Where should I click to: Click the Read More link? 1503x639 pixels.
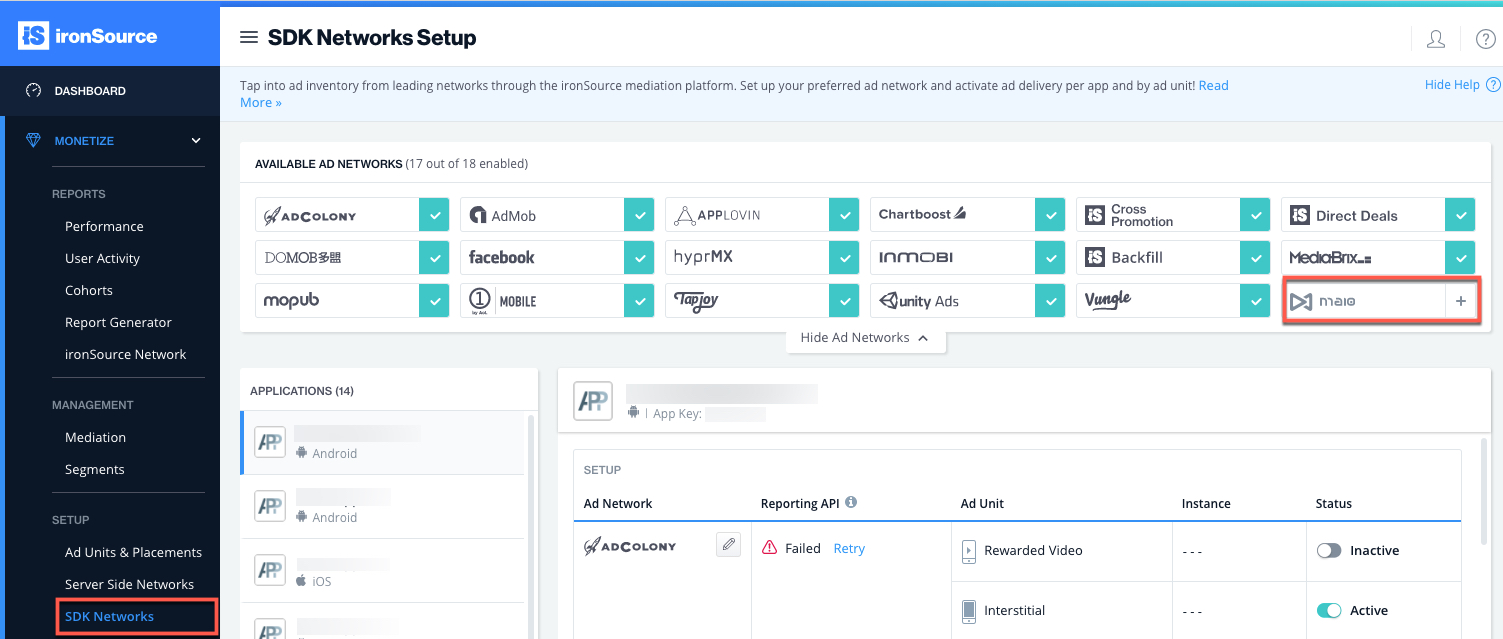pyautogui.click(x=1213, y=86)
